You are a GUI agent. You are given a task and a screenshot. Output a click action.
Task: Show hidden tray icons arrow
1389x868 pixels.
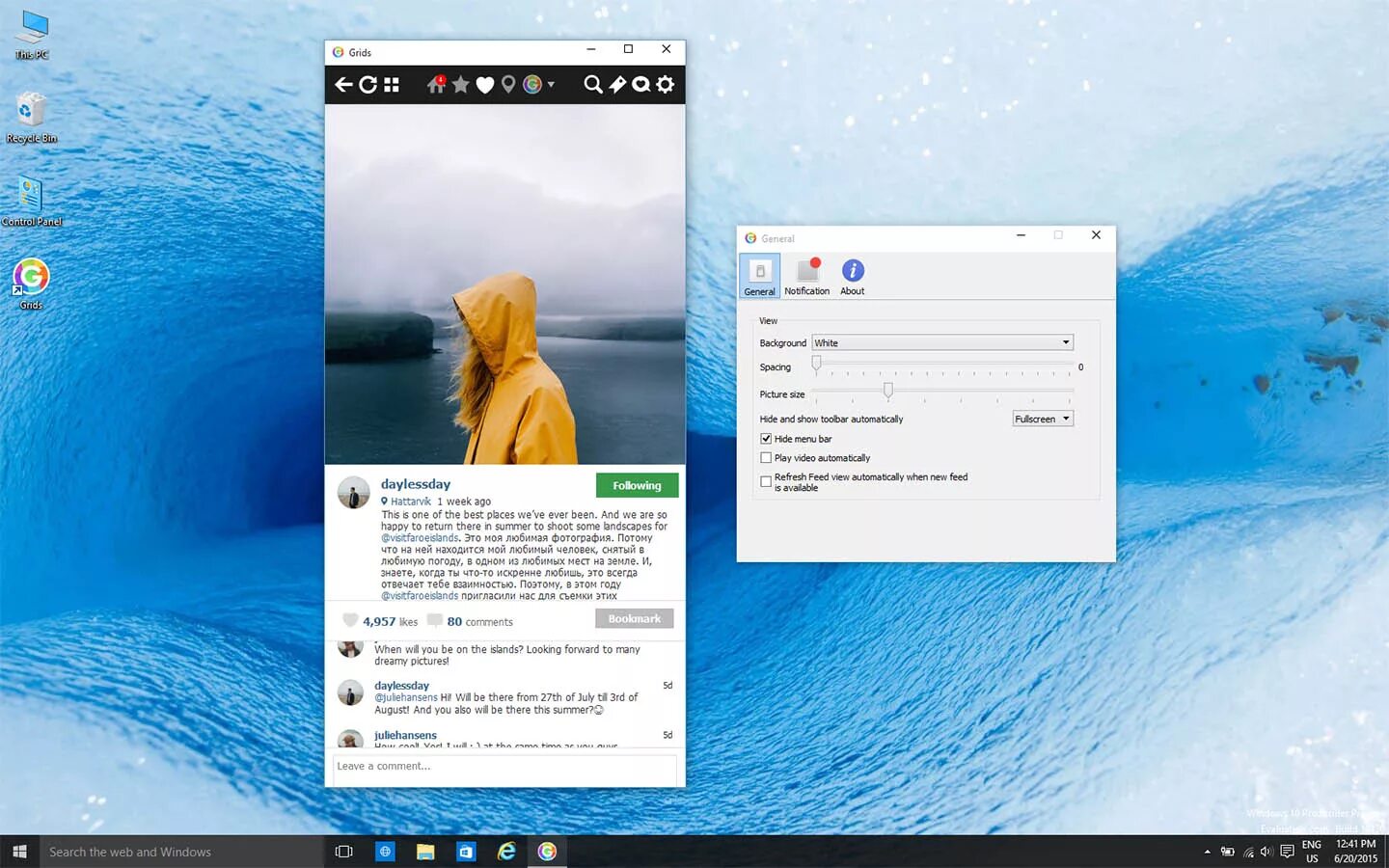(x=1207, y=852)
